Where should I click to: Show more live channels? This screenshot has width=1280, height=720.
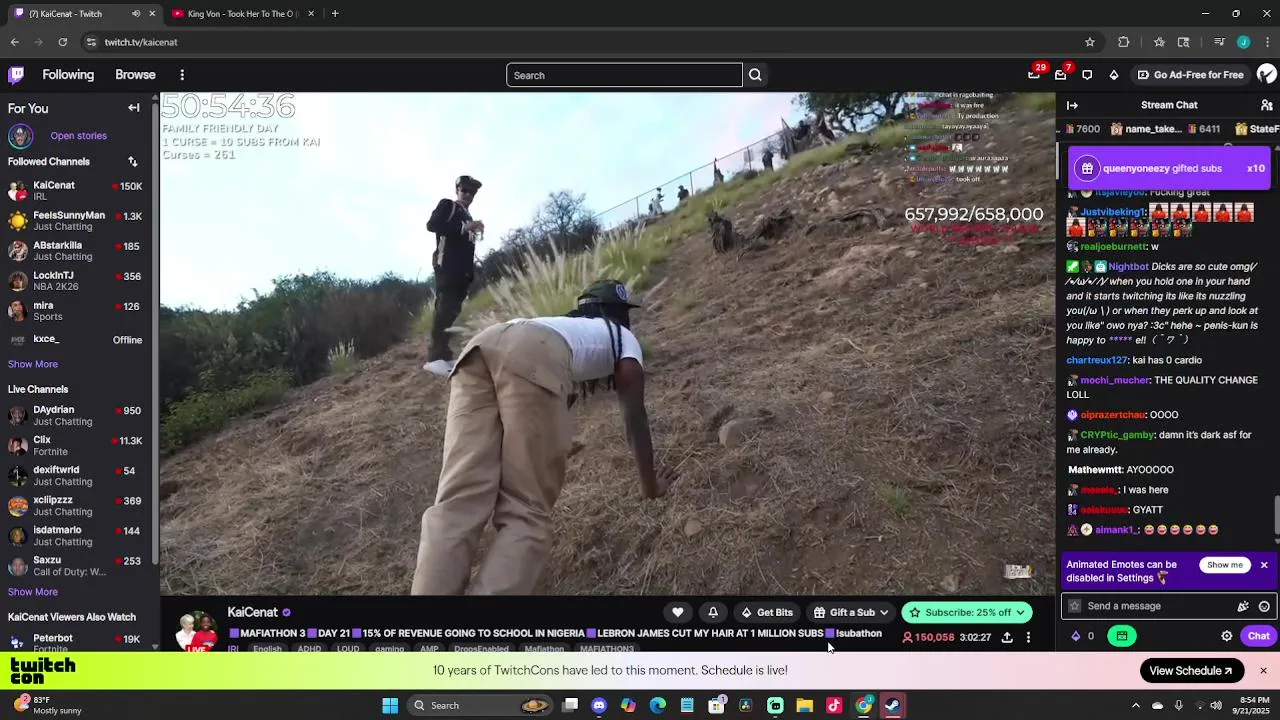tap(33, 592)
